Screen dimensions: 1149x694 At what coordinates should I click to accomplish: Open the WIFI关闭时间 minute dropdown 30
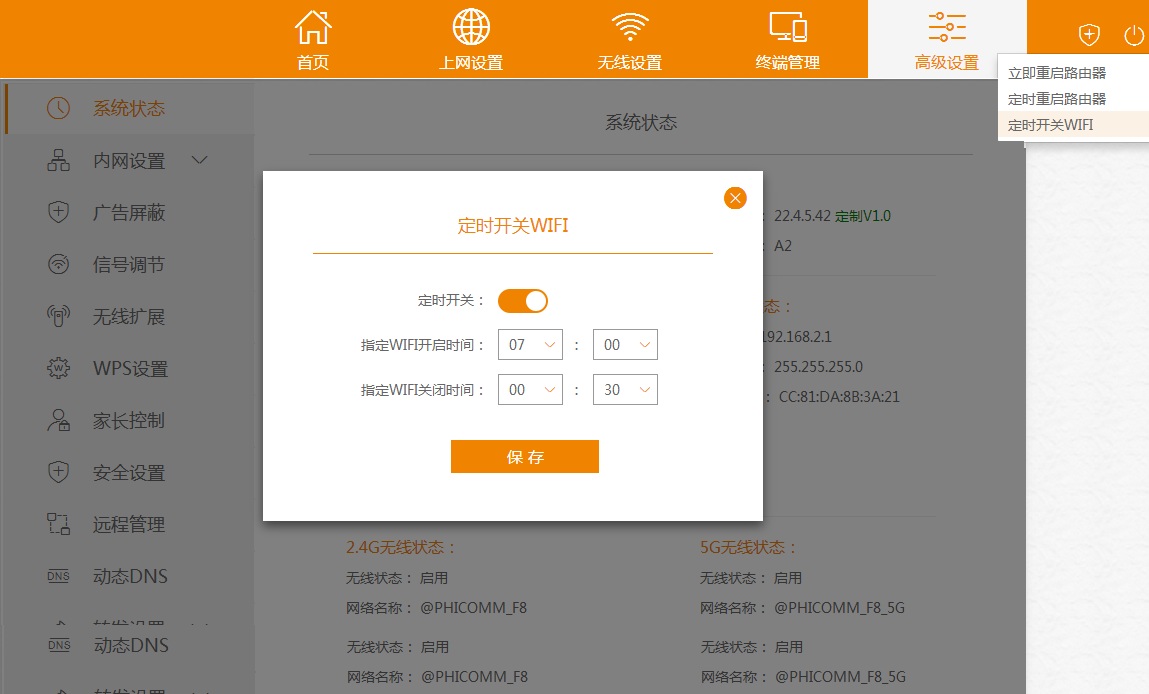pyautogui.click(x=625, y=390)
